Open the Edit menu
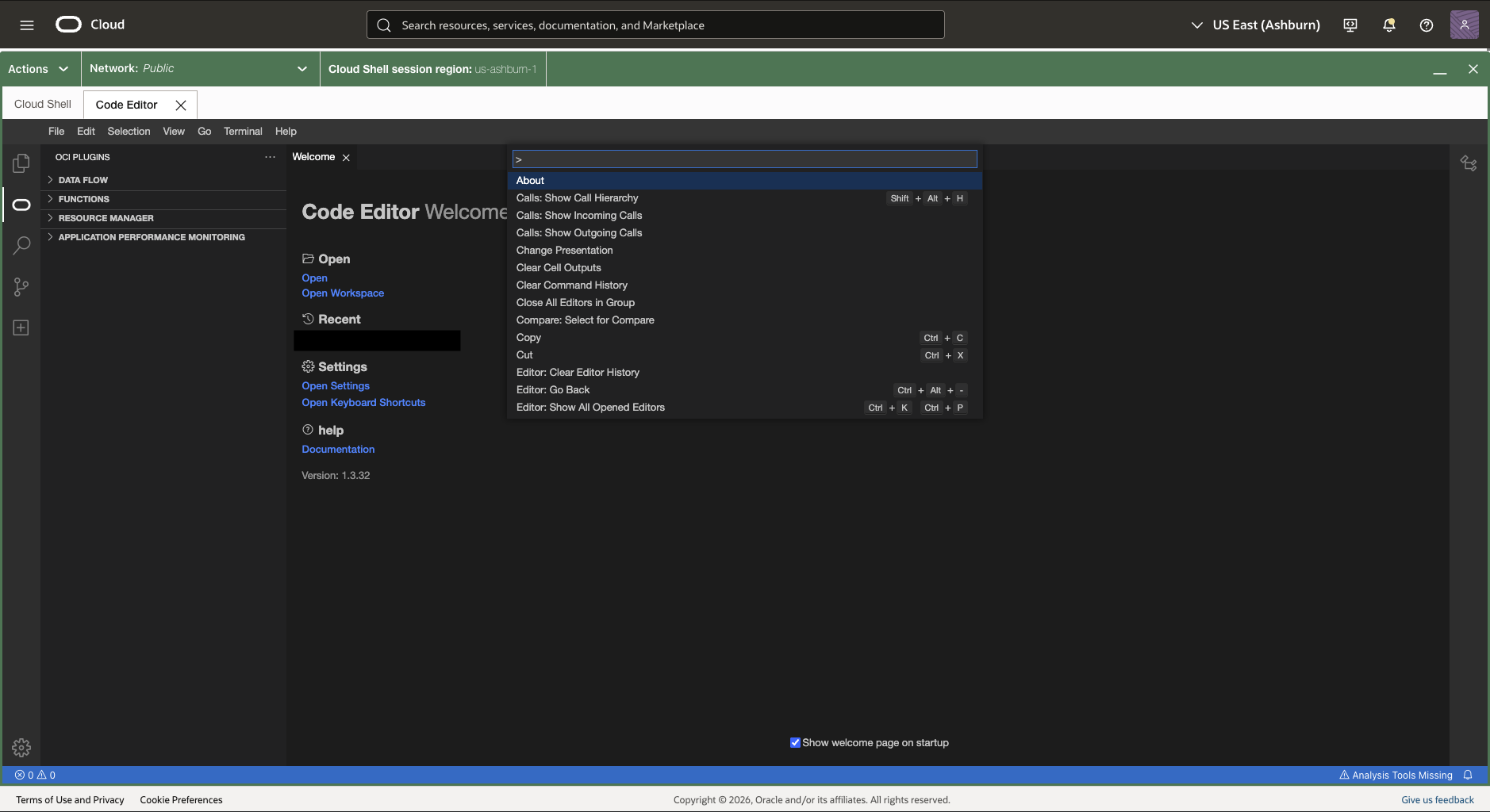1490x812 pixels. click(x=86, y=132)
